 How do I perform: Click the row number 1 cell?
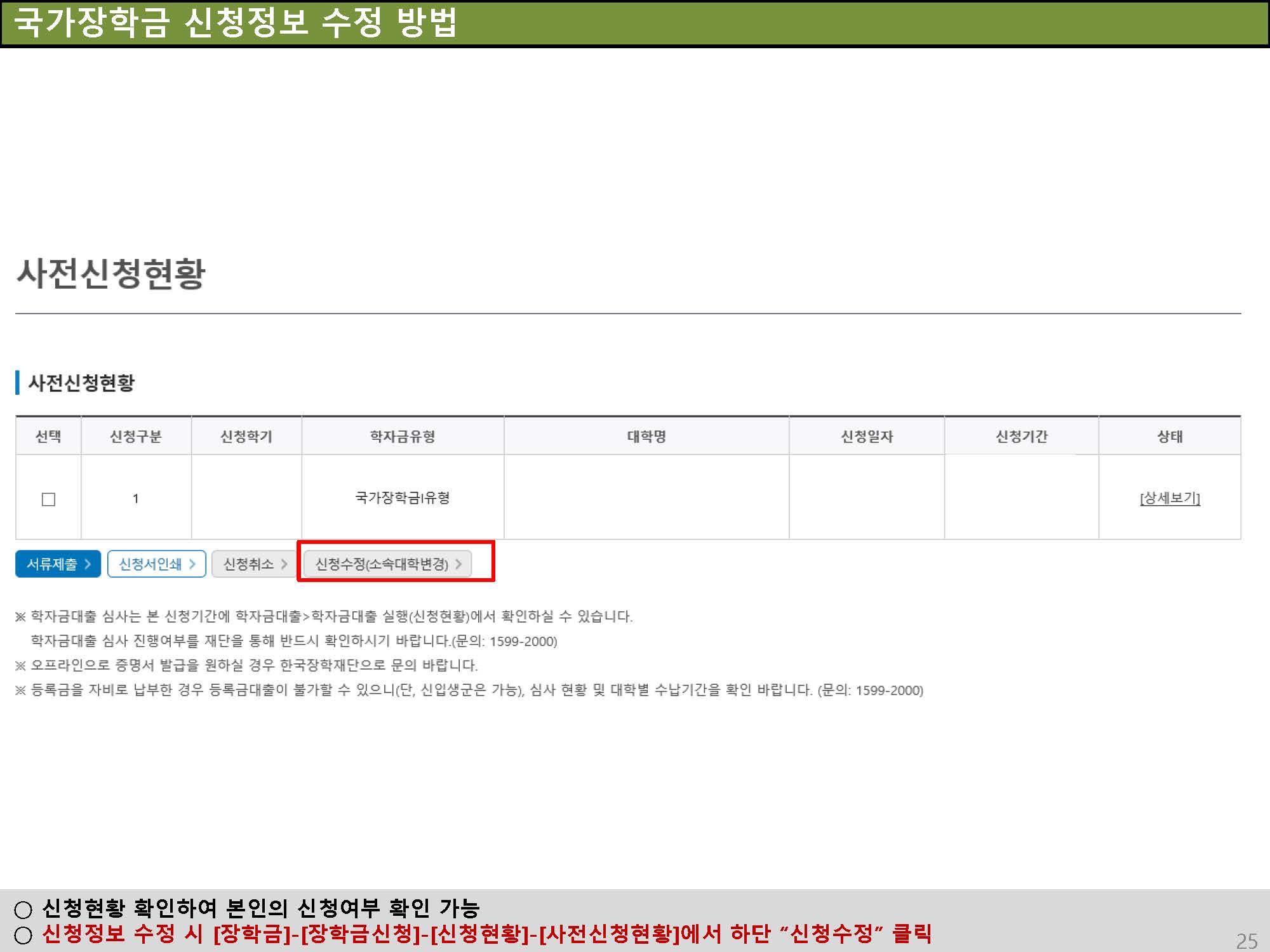(136, 499)
